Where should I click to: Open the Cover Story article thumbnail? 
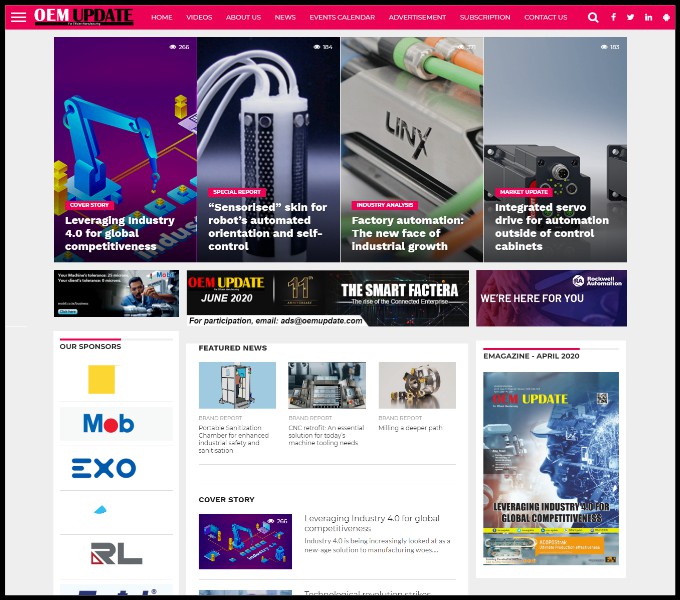(x=245, y=541)
